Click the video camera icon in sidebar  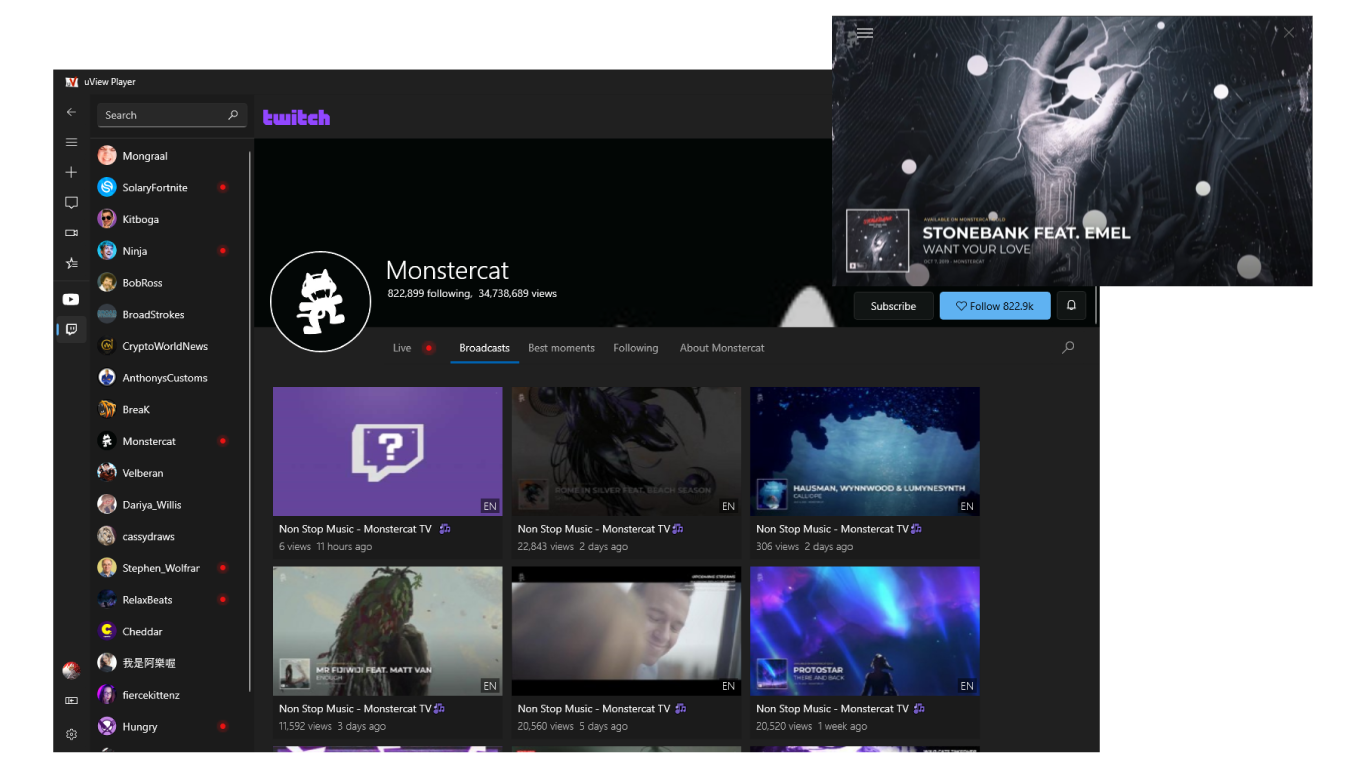[x=71, y=233]
